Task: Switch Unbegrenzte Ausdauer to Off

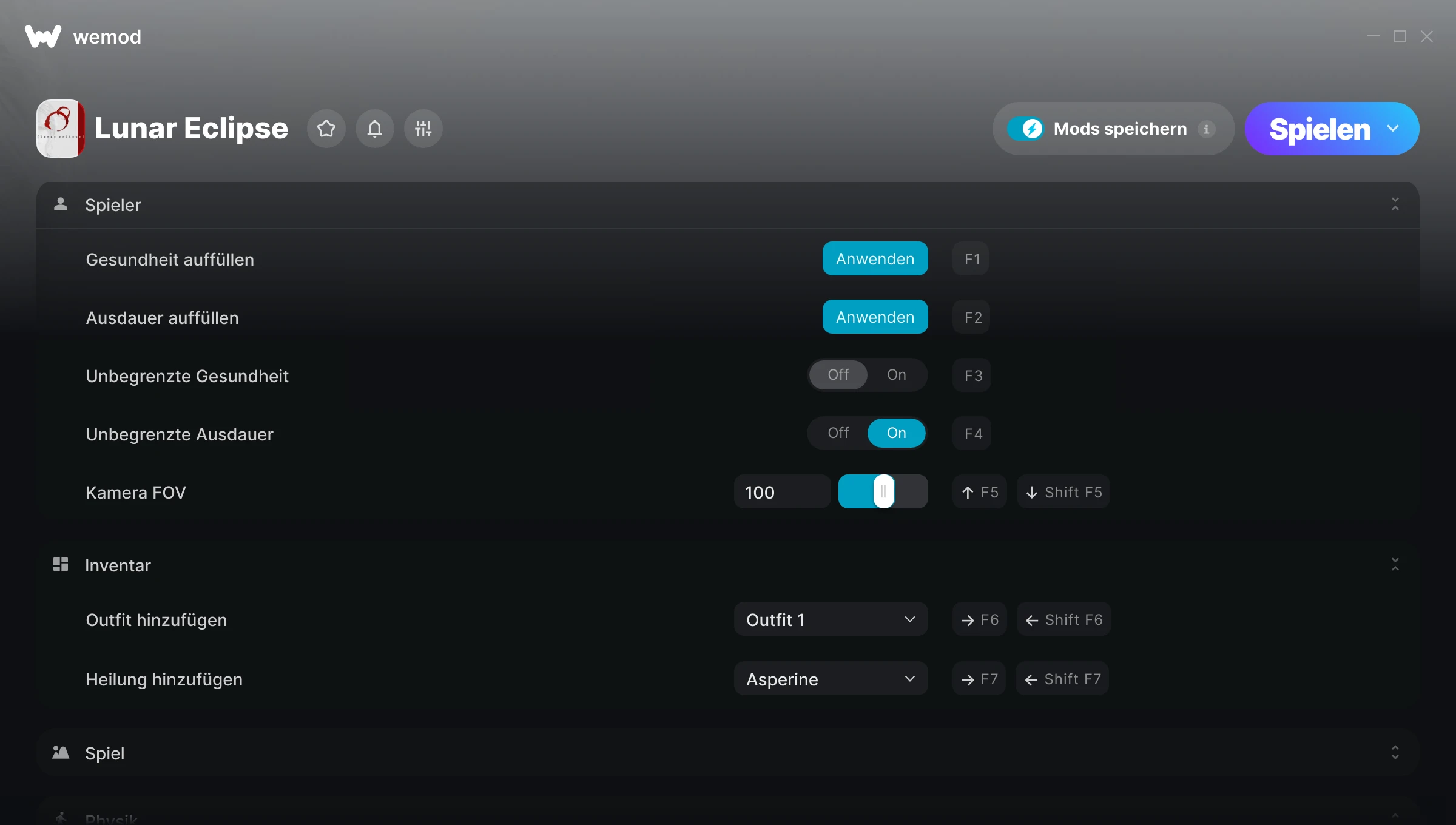Action: pos(838,433)
